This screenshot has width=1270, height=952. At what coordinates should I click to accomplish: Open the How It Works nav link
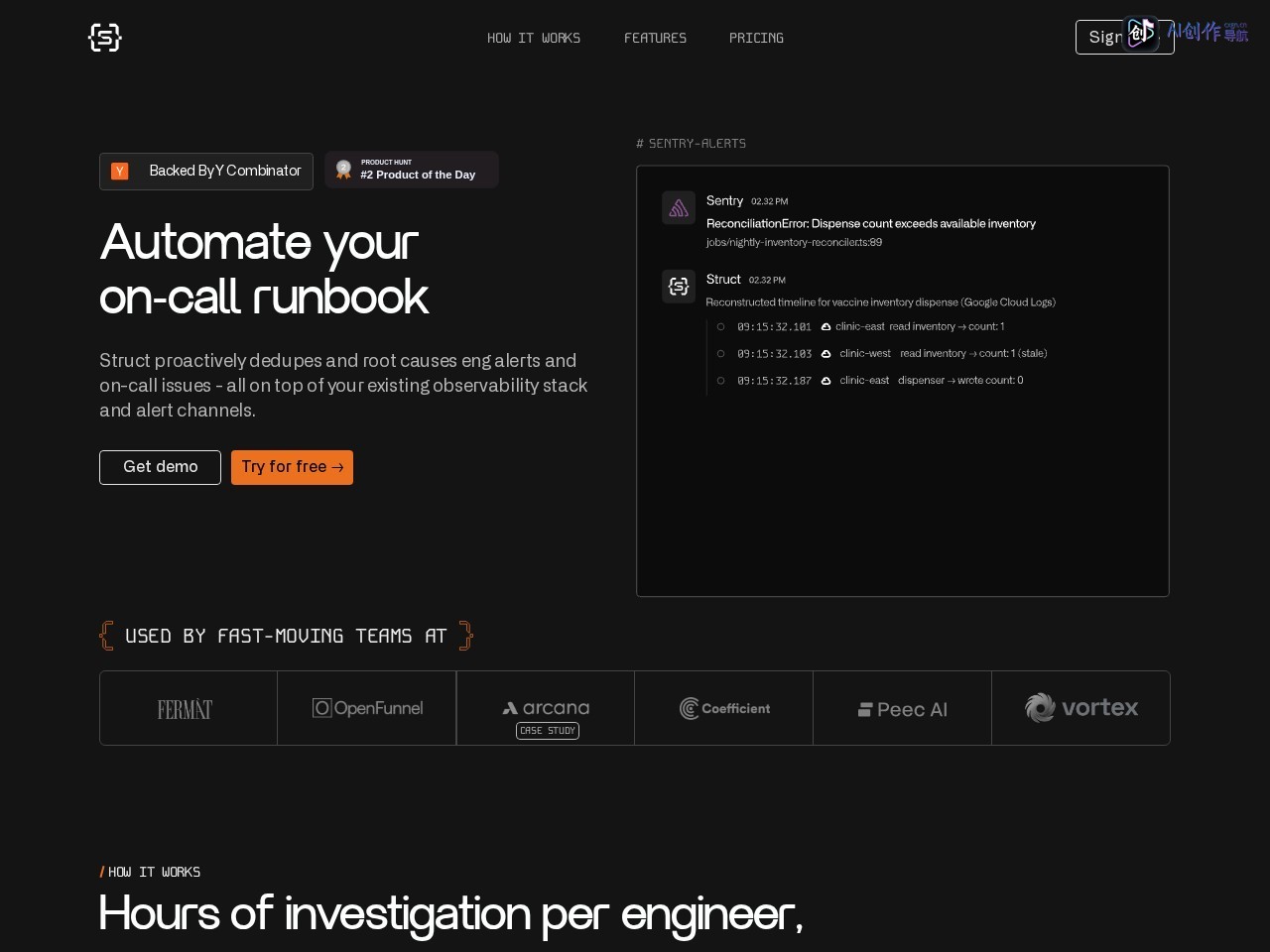tap(534, 38)
